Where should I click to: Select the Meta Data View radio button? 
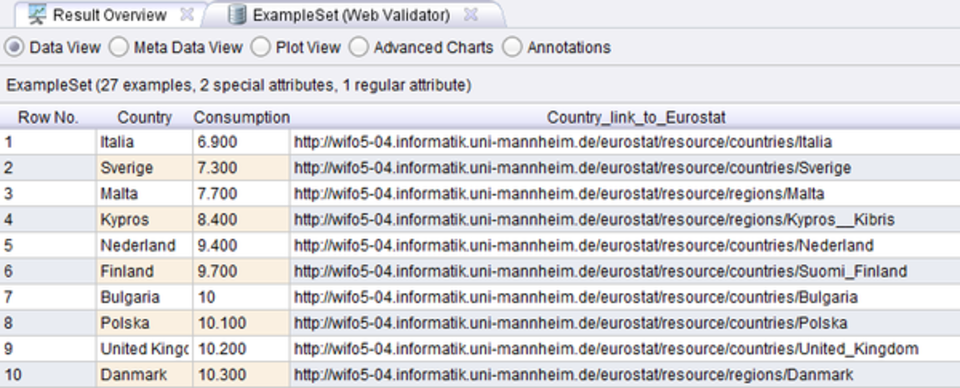[x=119, y=47]
